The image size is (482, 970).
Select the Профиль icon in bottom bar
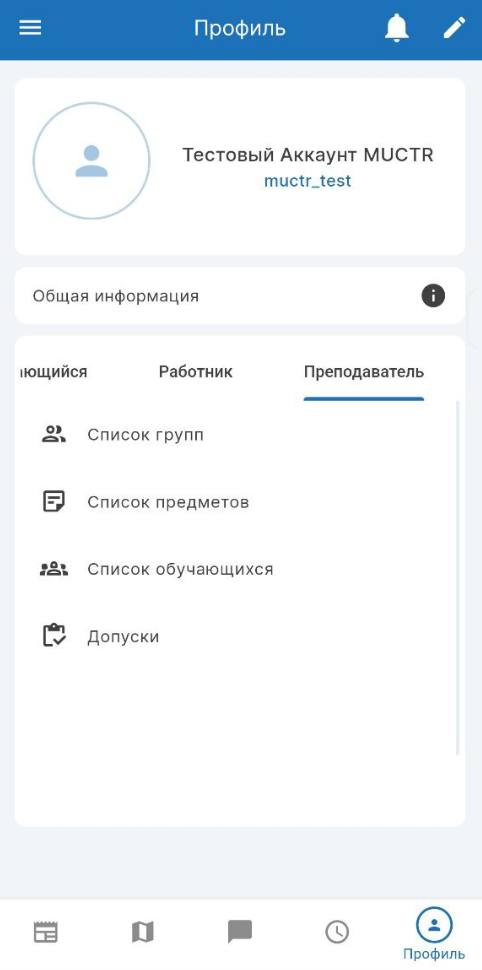tap(434, 925)
